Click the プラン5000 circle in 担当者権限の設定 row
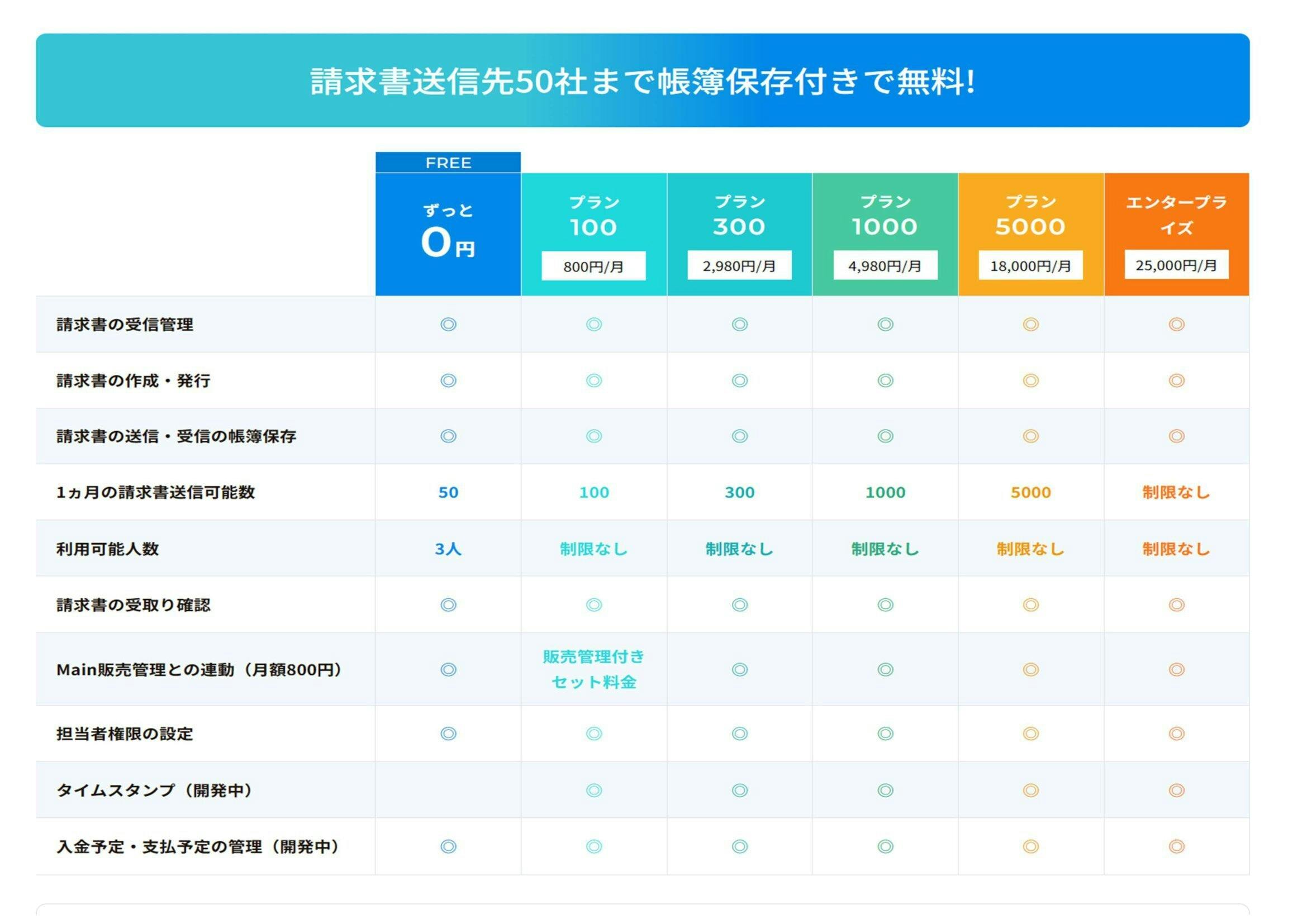 [x=1030, y=734]
